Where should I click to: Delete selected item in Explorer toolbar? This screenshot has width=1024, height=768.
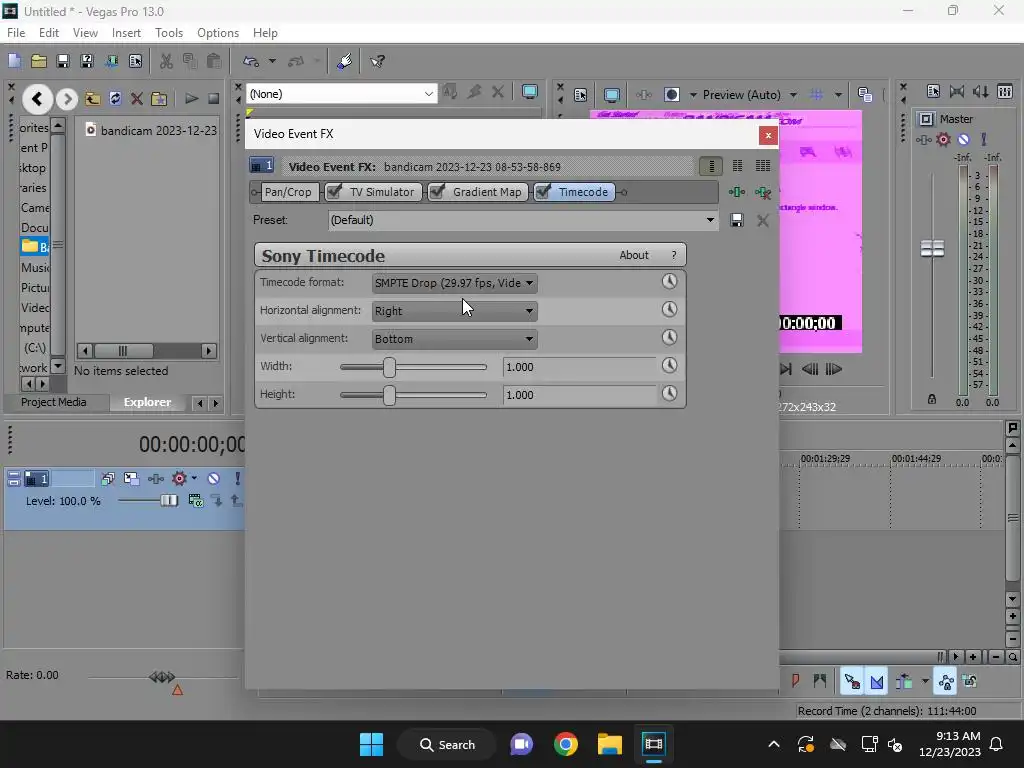click(136, 99)
